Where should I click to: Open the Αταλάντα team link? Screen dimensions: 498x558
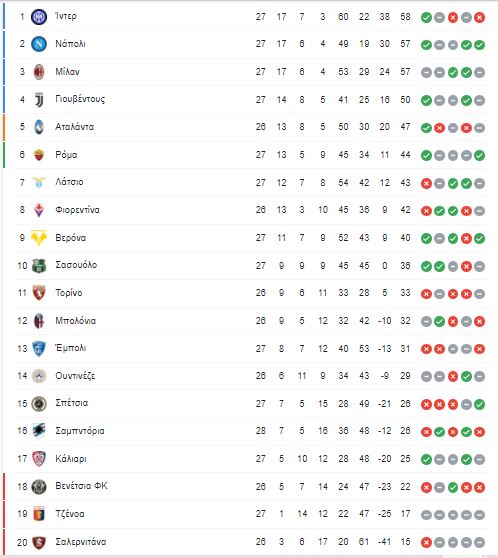74,127
